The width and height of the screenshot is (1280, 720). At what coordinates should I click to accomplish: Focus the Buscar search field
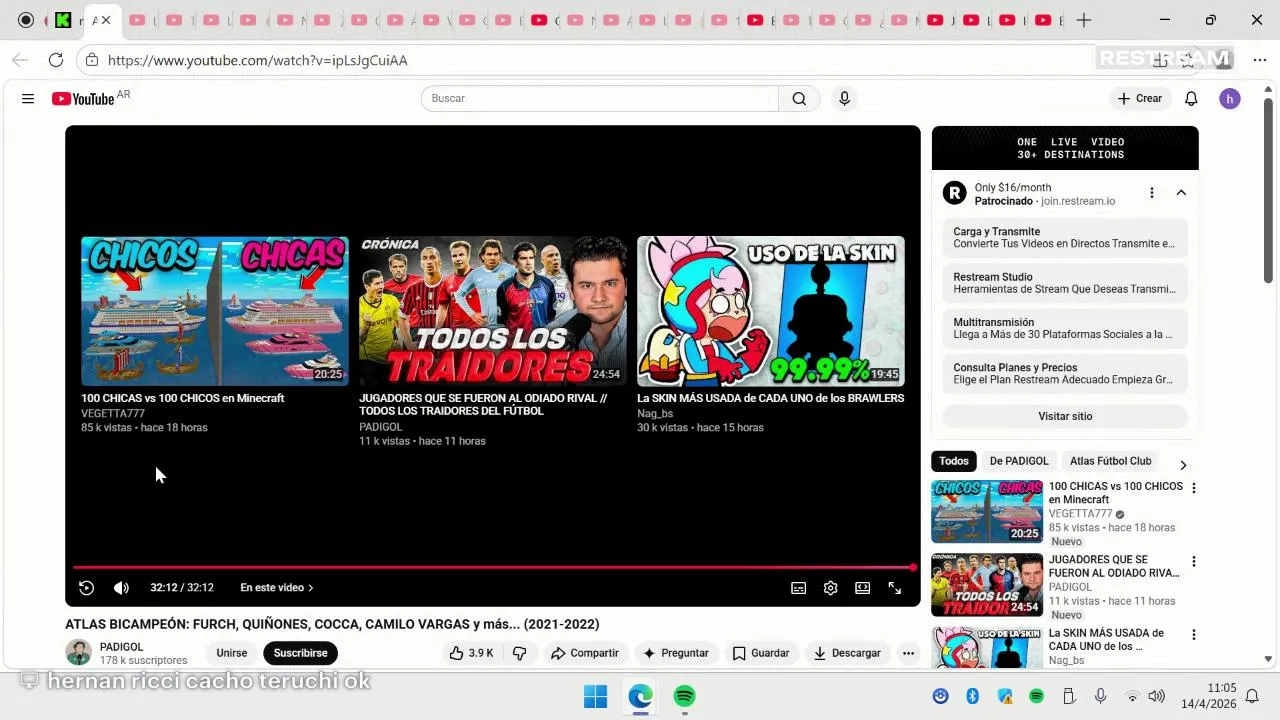tap(600, 98)
